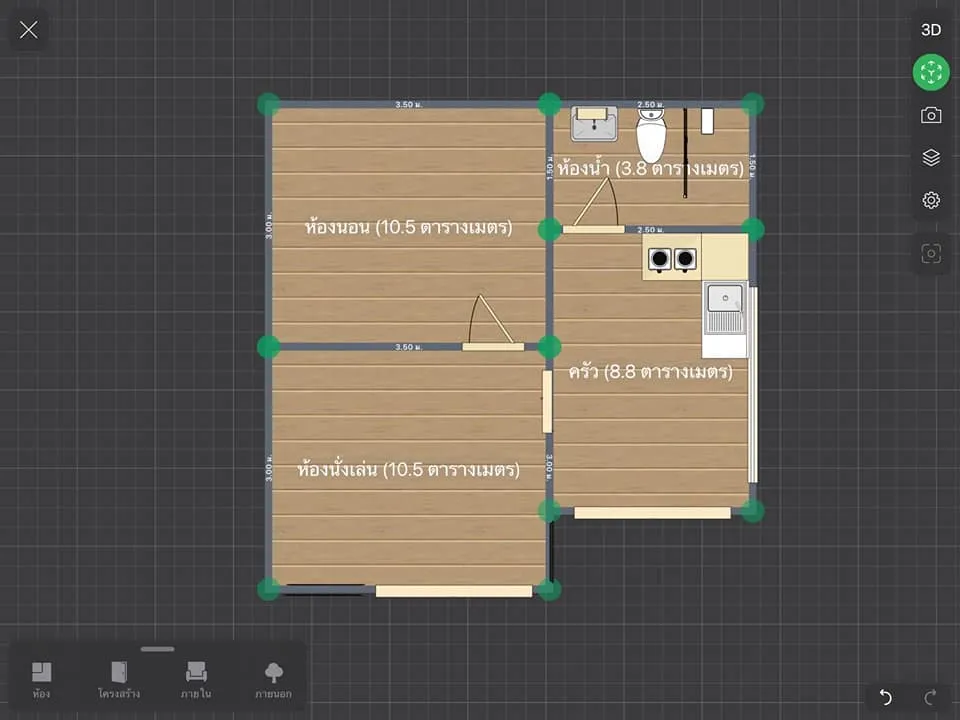The width and height of the screenshot is (960, 720).
Task: Open the ห้อง (Room) tab
Action: point(42,680)
